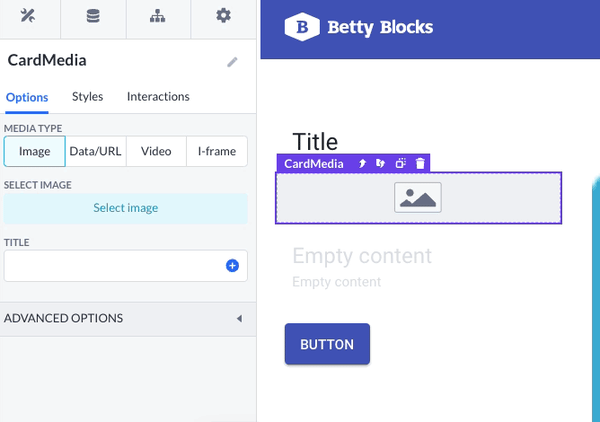Open the builder tools icon in sidebar
This screenshot has height=422, width=600.
pyautogui.click(x=28, y=16)
